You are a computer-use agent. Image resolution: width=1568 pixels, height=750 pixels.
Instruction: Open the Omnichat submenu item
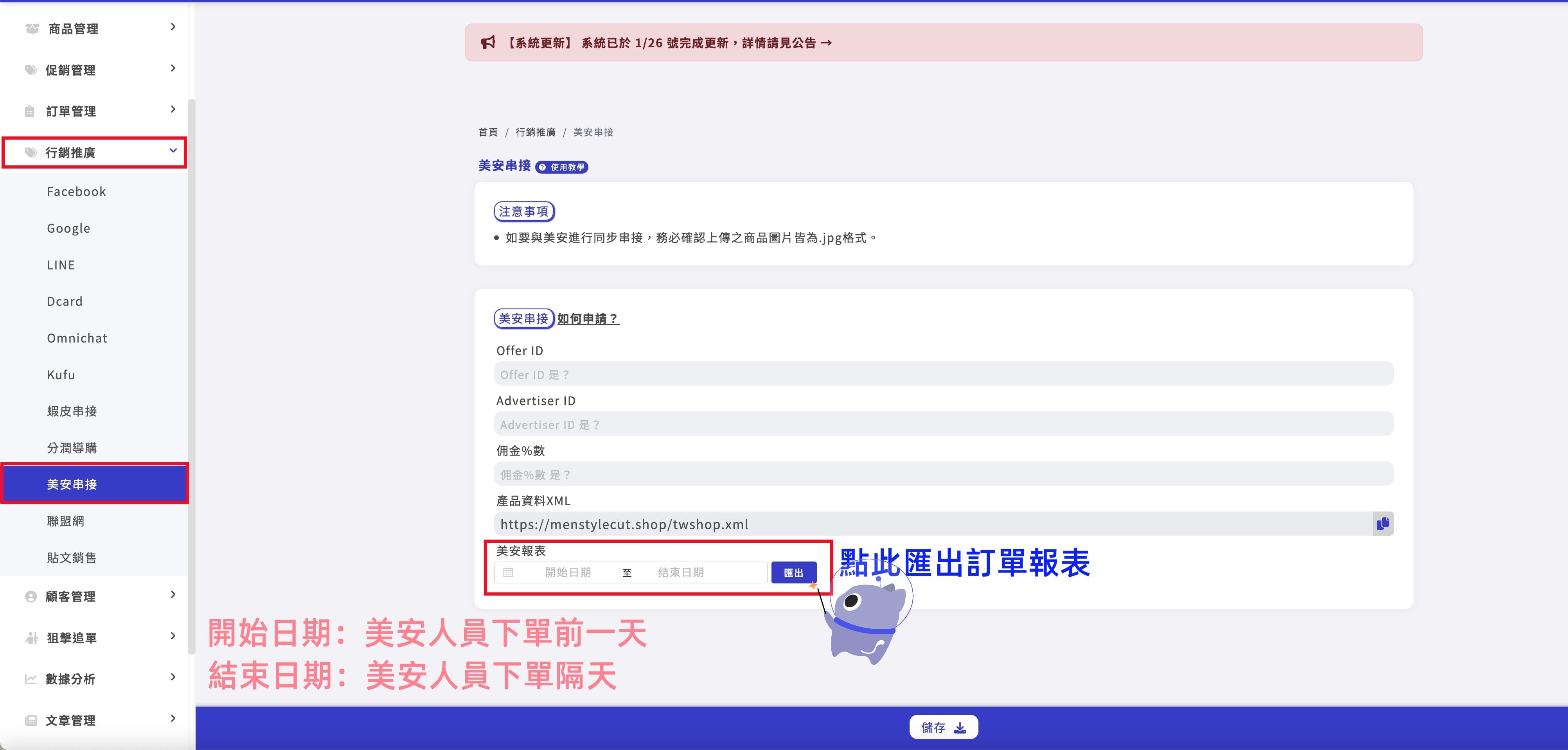pyautogui.click(x=94, y=338)
